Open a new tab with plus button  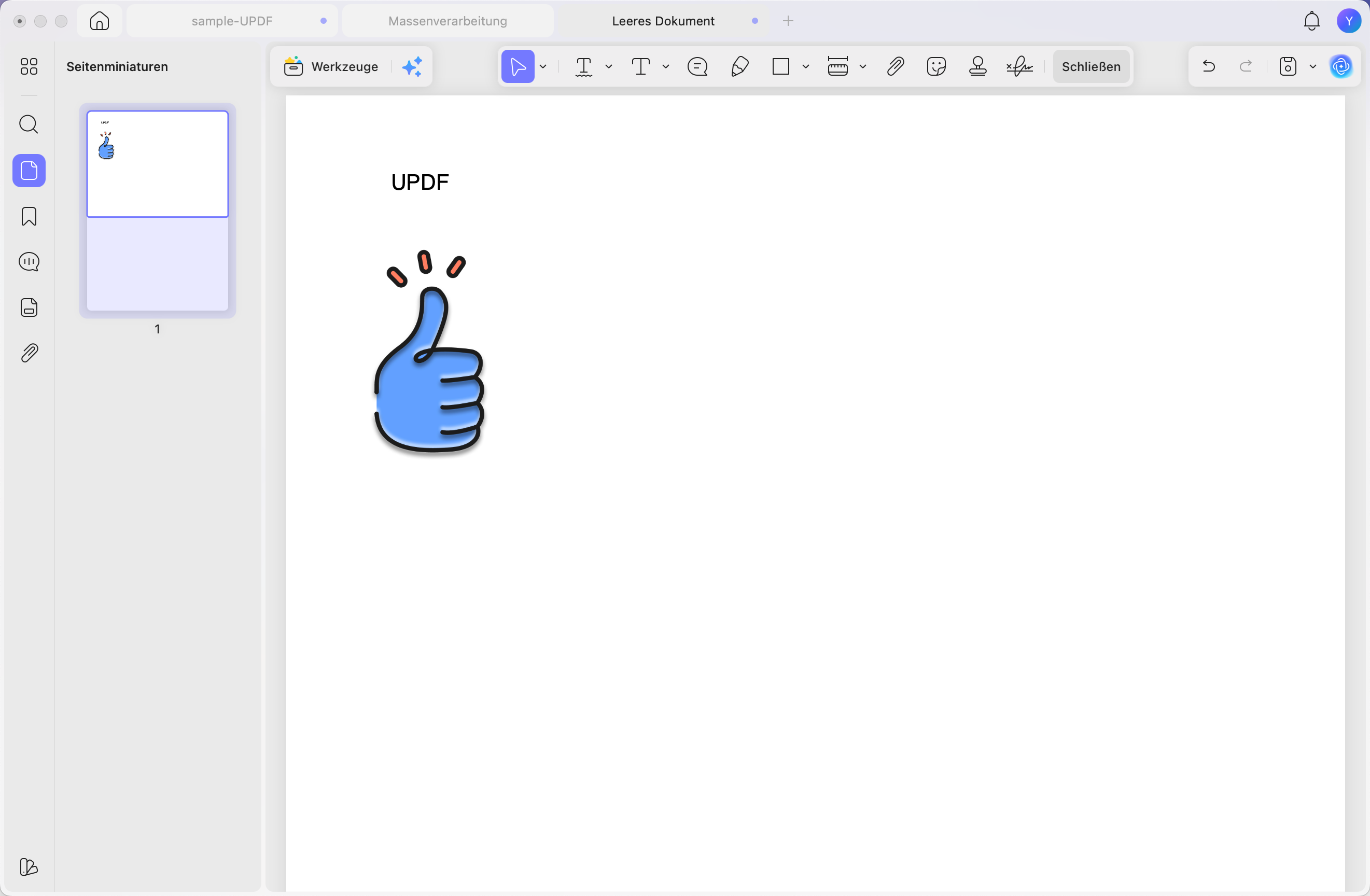[x=788, y=21]
